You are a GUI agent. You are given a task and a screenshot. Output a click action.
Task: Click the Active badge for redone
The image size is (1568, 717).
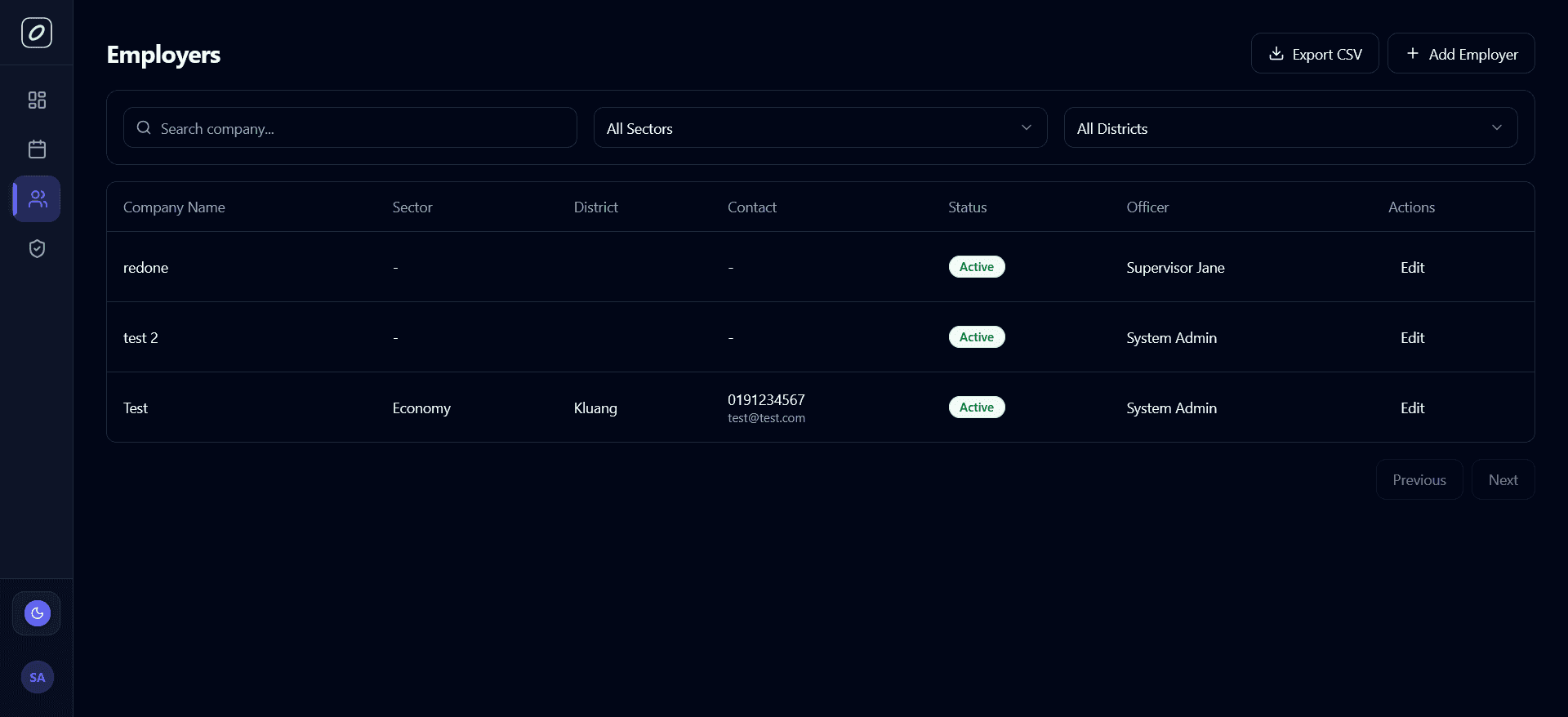(976, 267)
